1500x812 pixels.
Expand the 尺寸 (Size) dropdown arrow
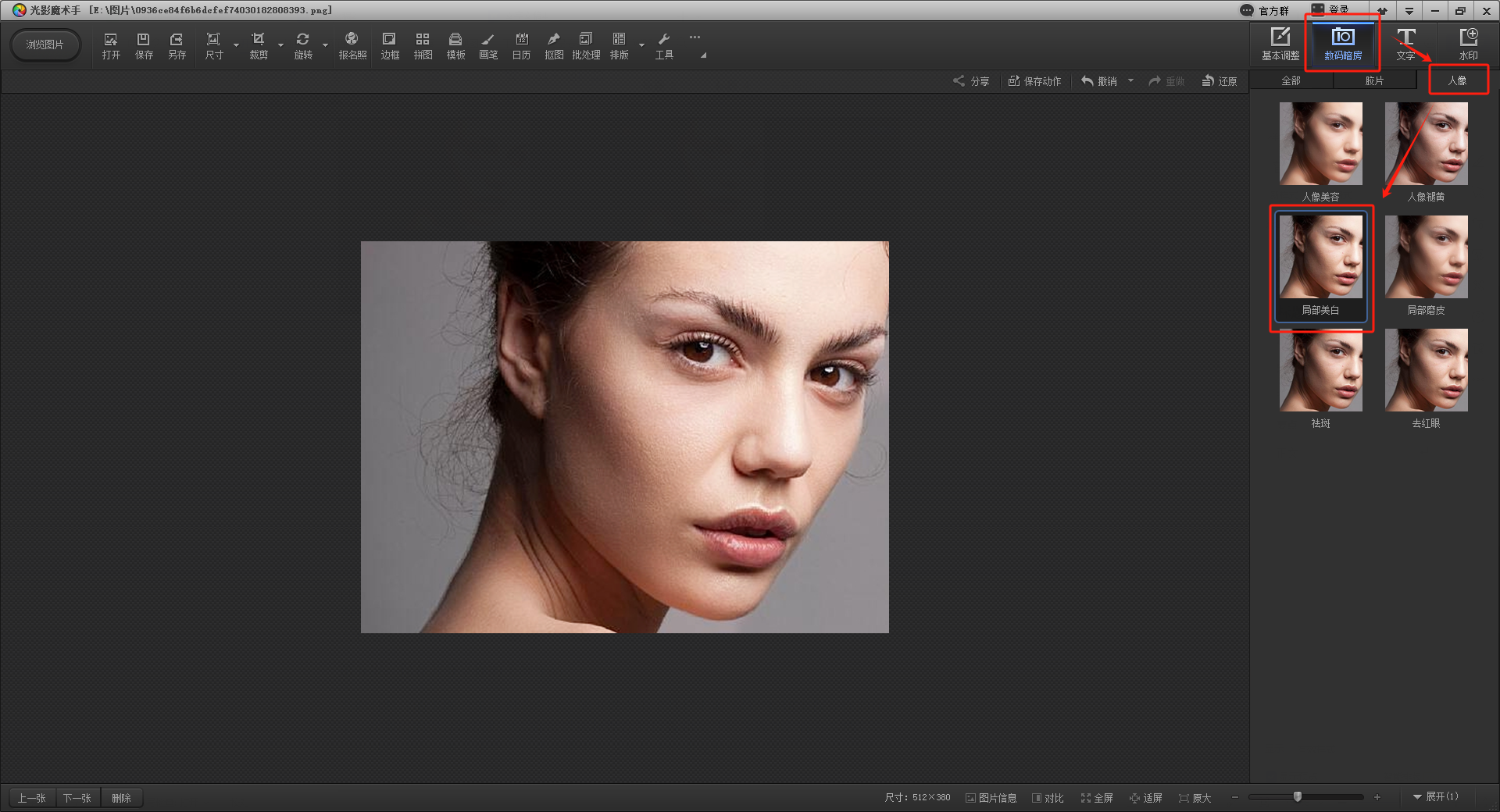point(236,45)
